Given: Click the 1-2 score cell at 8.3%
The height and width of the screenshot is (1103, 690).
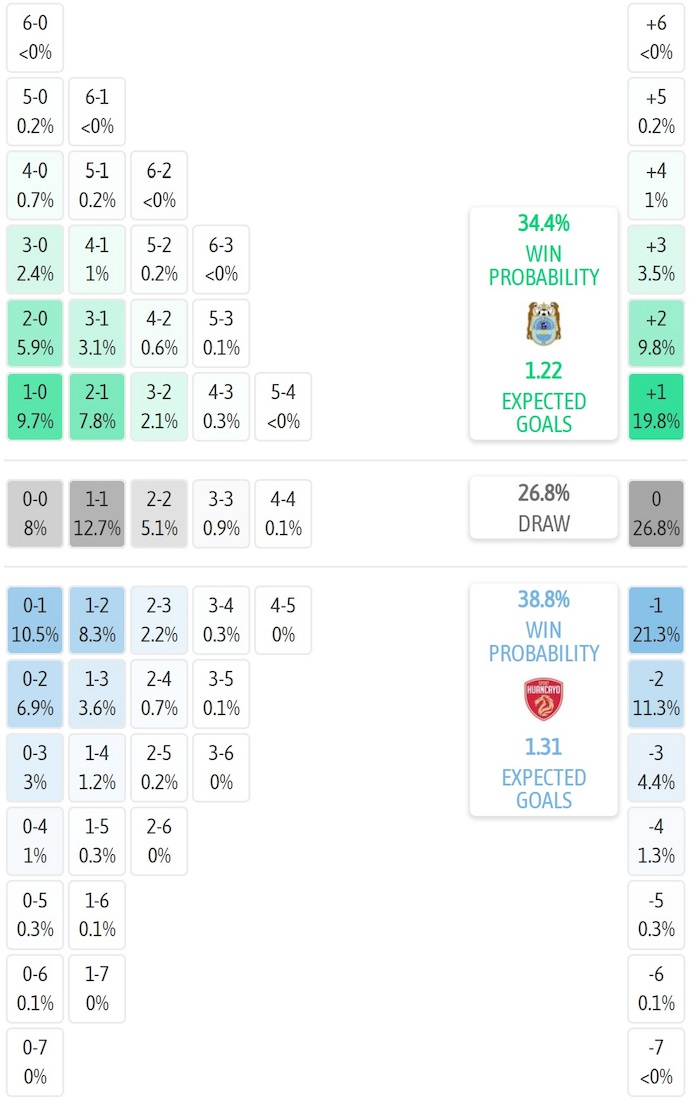Looking at the screenshot, I should 97,620.
